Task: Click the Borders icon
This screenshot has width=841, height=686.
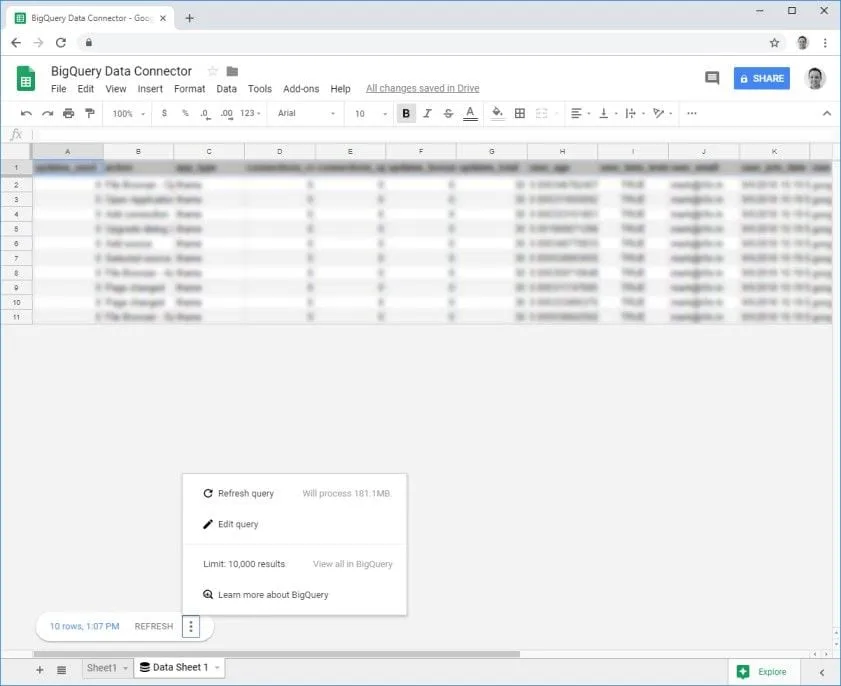Action: (520, 113)
